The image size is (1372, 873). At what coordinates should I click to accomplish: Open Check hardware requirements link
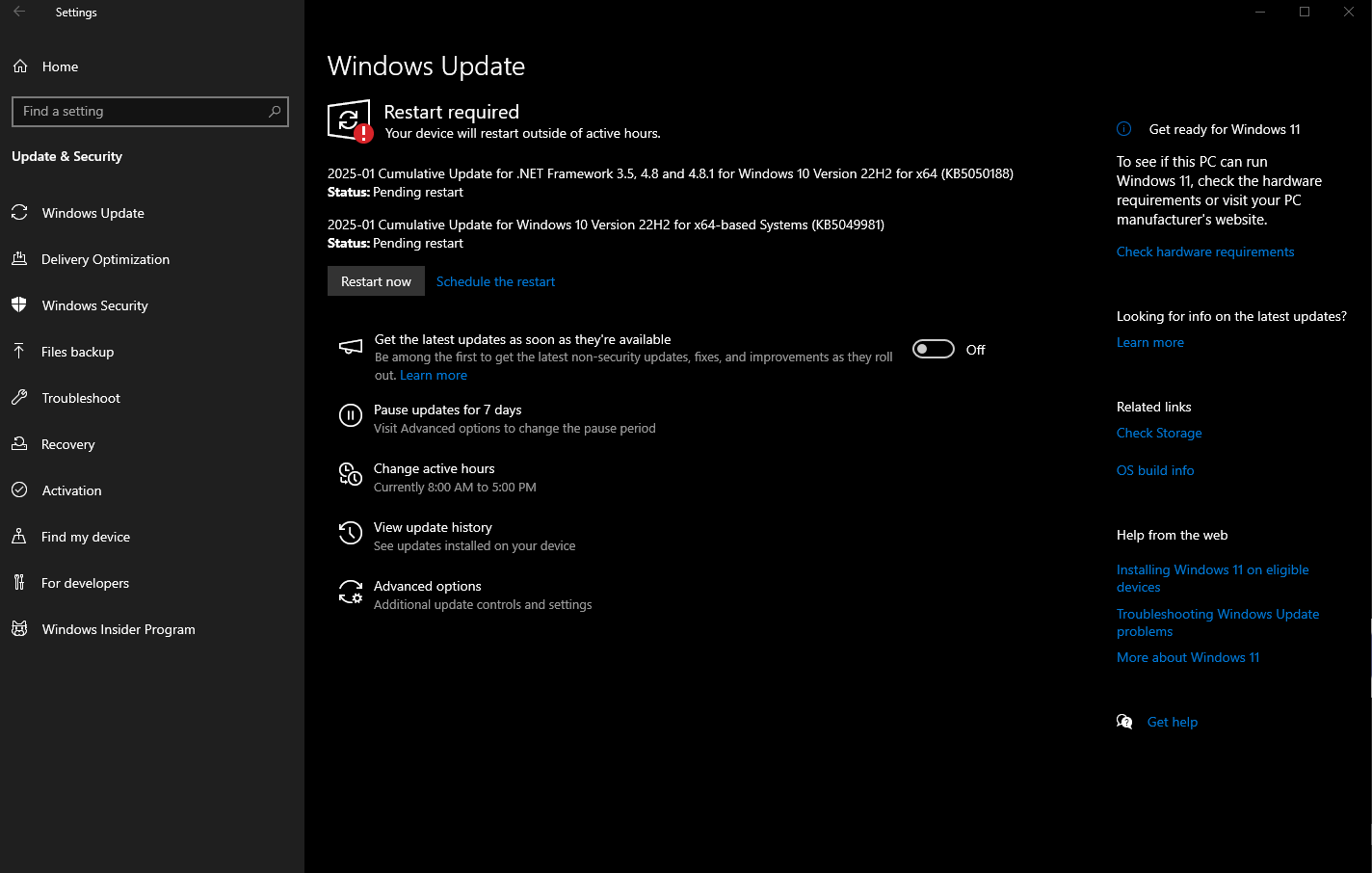pyautogui.click(x=1205, y=251)
